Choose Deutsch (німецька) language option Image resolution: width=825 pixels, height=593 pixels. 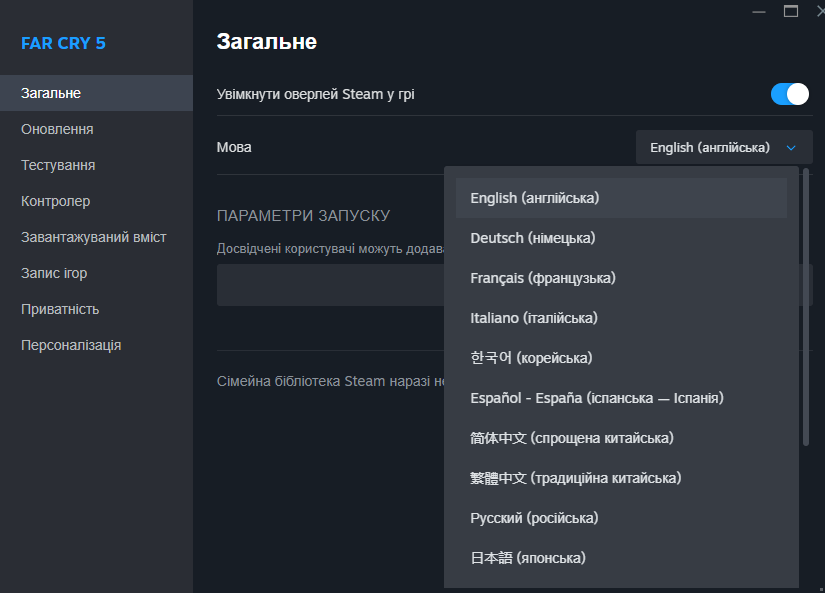pyautogui.click(x=621, y=238)
